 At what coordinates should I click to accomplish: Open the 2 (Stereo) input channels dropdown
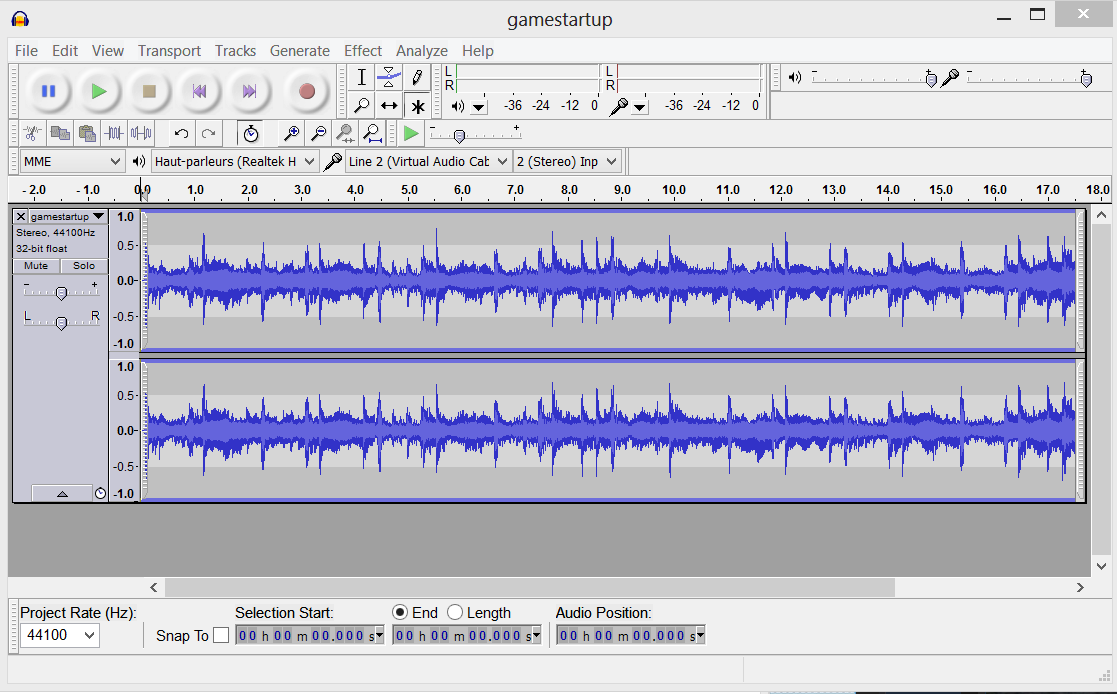[x=567, y=162]
